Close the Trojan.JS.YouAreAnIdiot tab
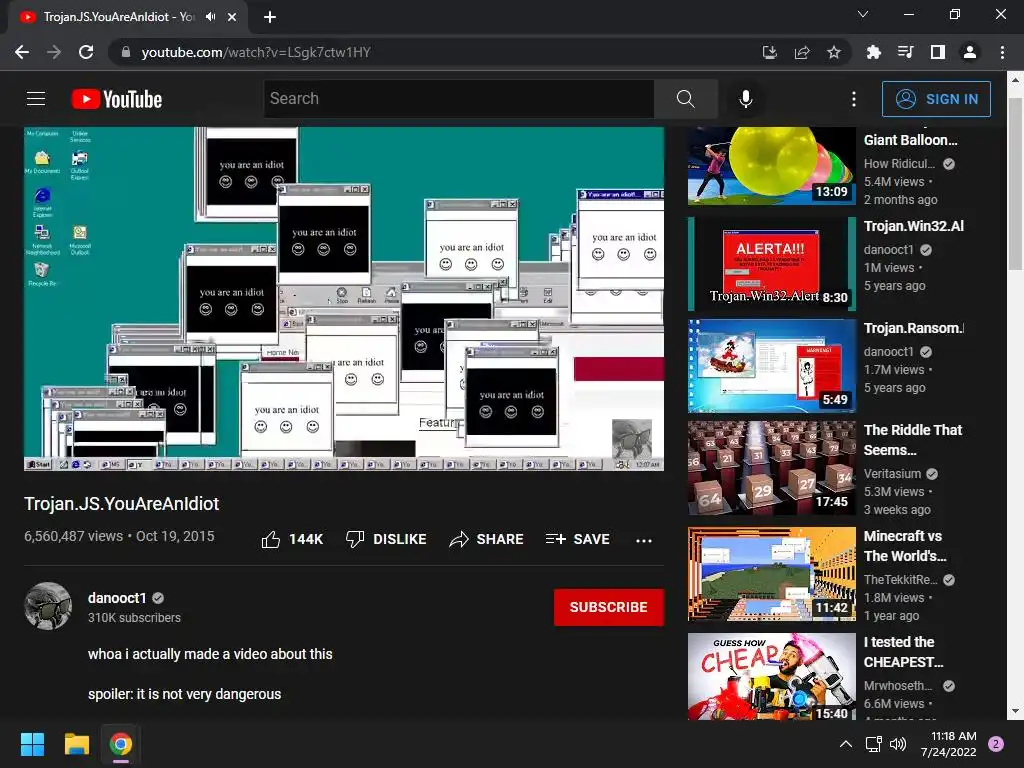Image resolution: width=1024 pixels, height=768 pixels. (232, 17)
